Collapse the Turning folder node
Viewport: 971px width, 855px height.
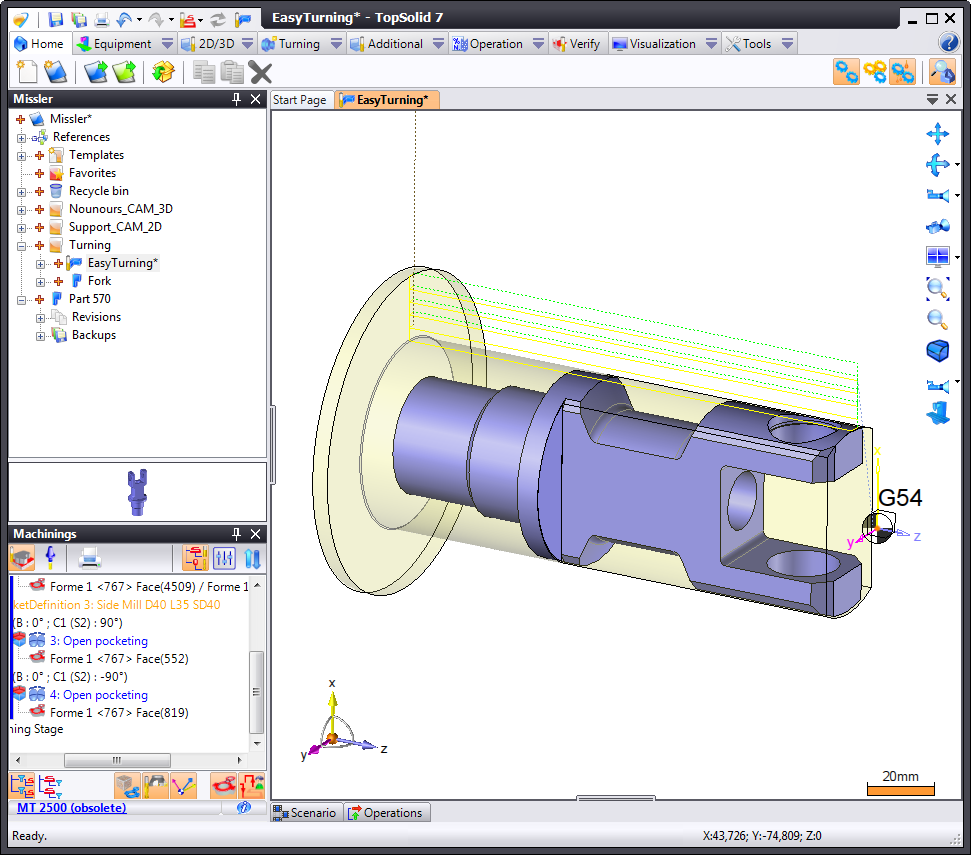[22, 245]
